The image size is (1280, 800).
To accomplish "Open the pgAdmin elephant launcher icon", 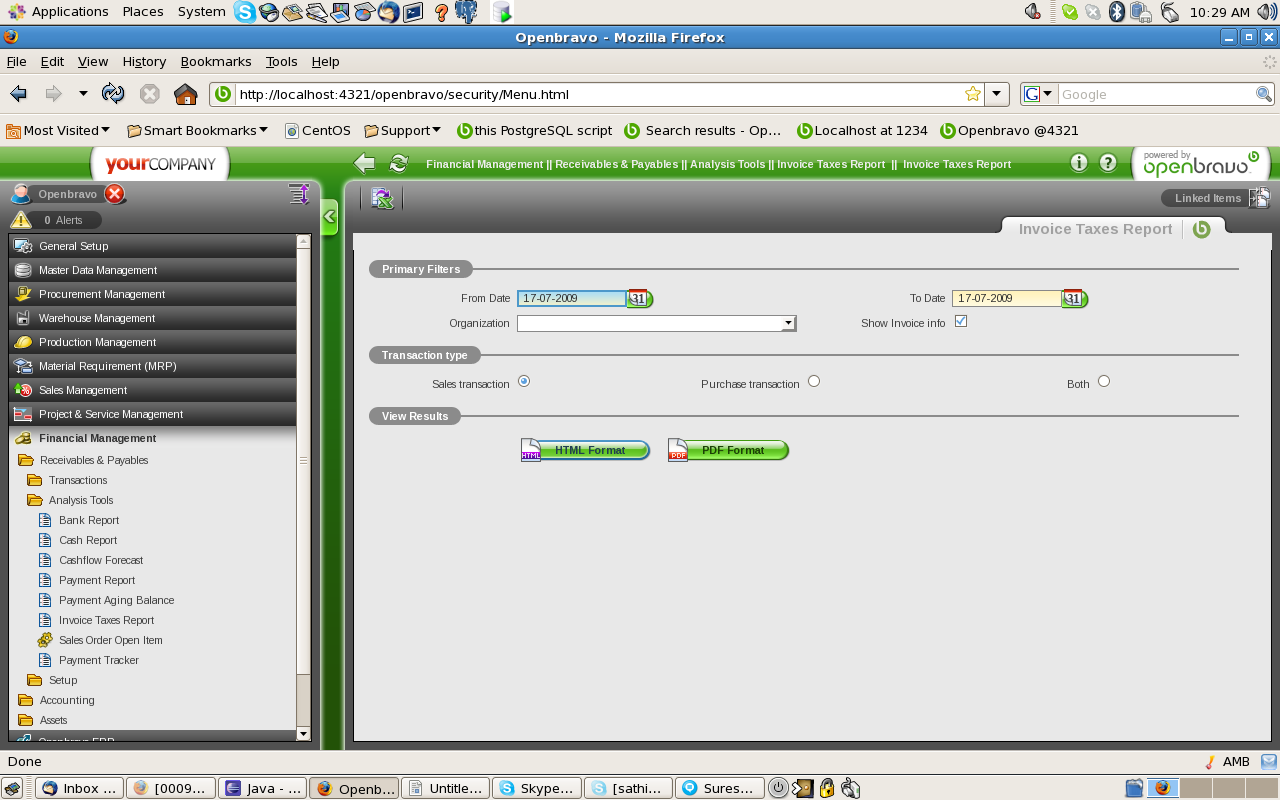I will click(x=465, y=12).
